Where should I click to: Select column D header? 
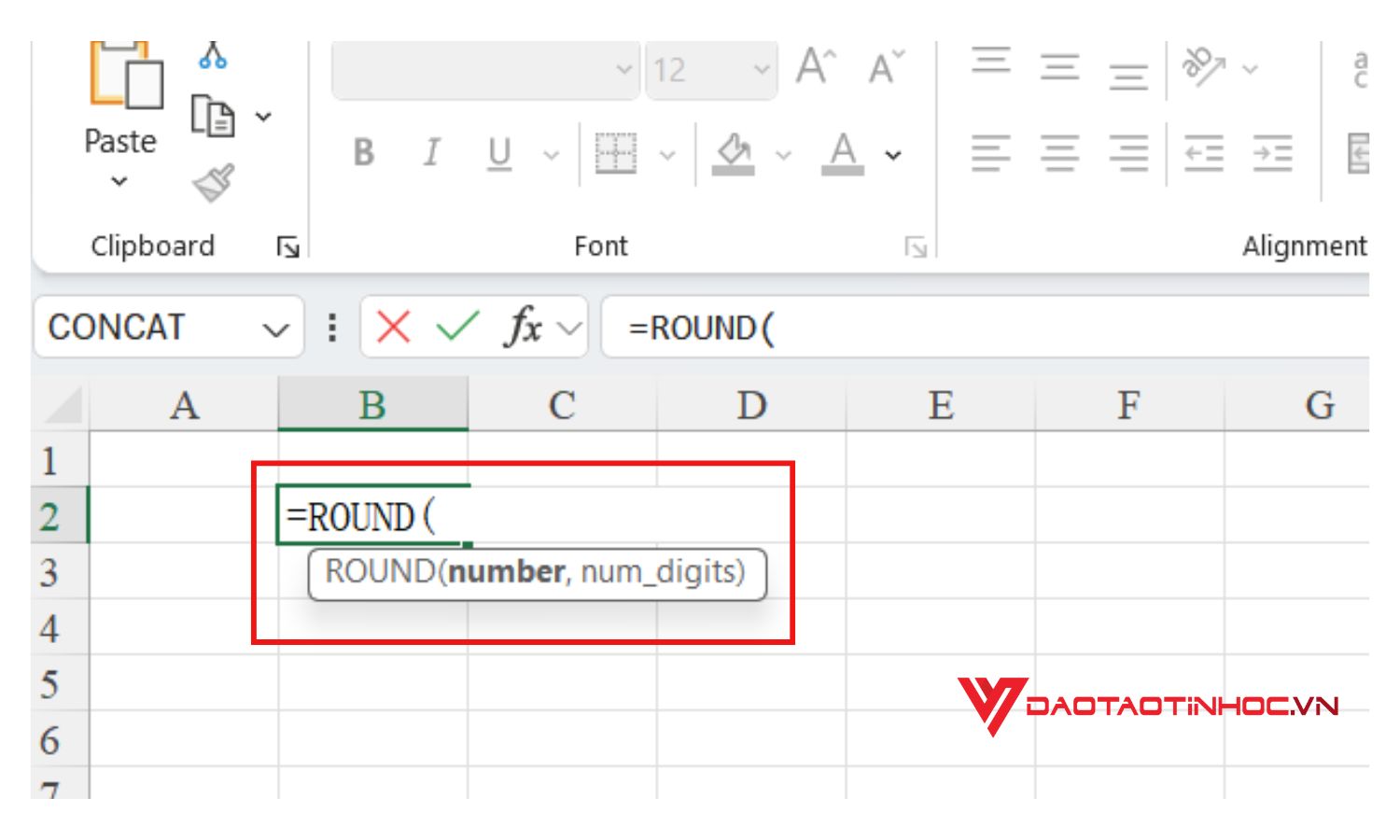pyautogui.click(x=751, y=404)
